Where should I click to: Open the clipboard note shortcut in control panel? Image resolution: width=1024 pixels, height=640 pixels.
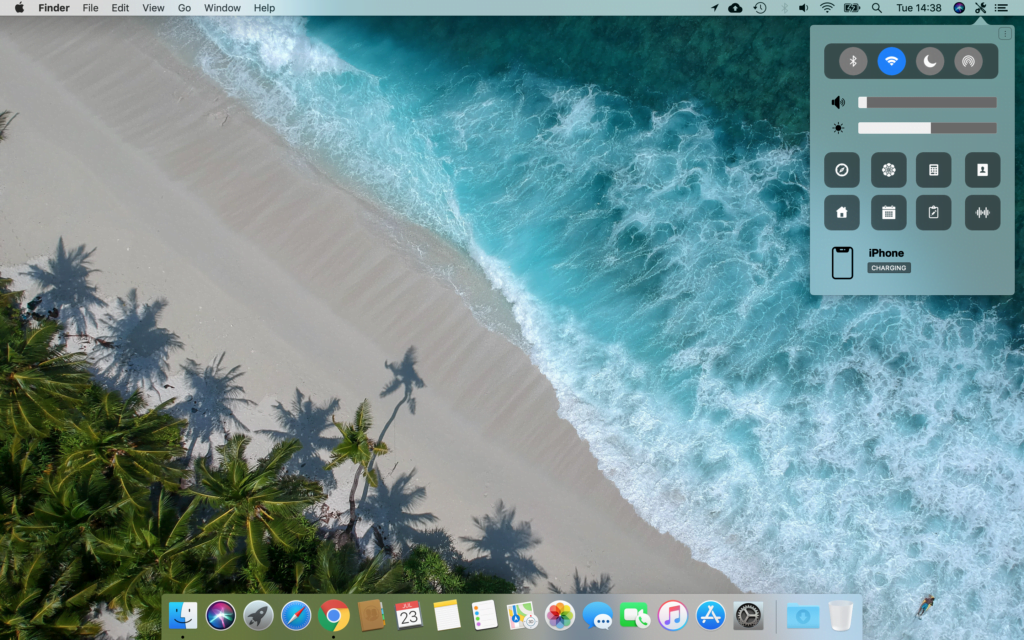(934, 212)
